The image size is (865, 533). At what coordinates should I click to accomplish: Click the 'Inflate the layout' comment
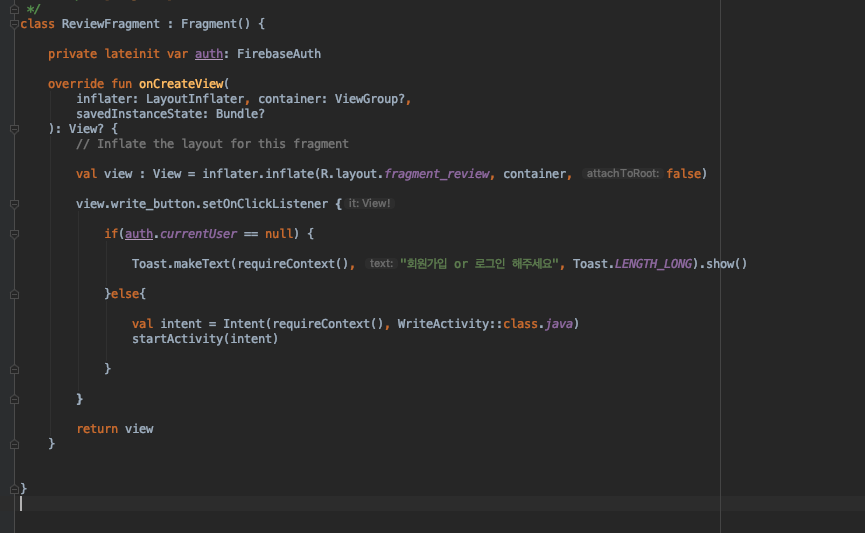pos(212,144)
